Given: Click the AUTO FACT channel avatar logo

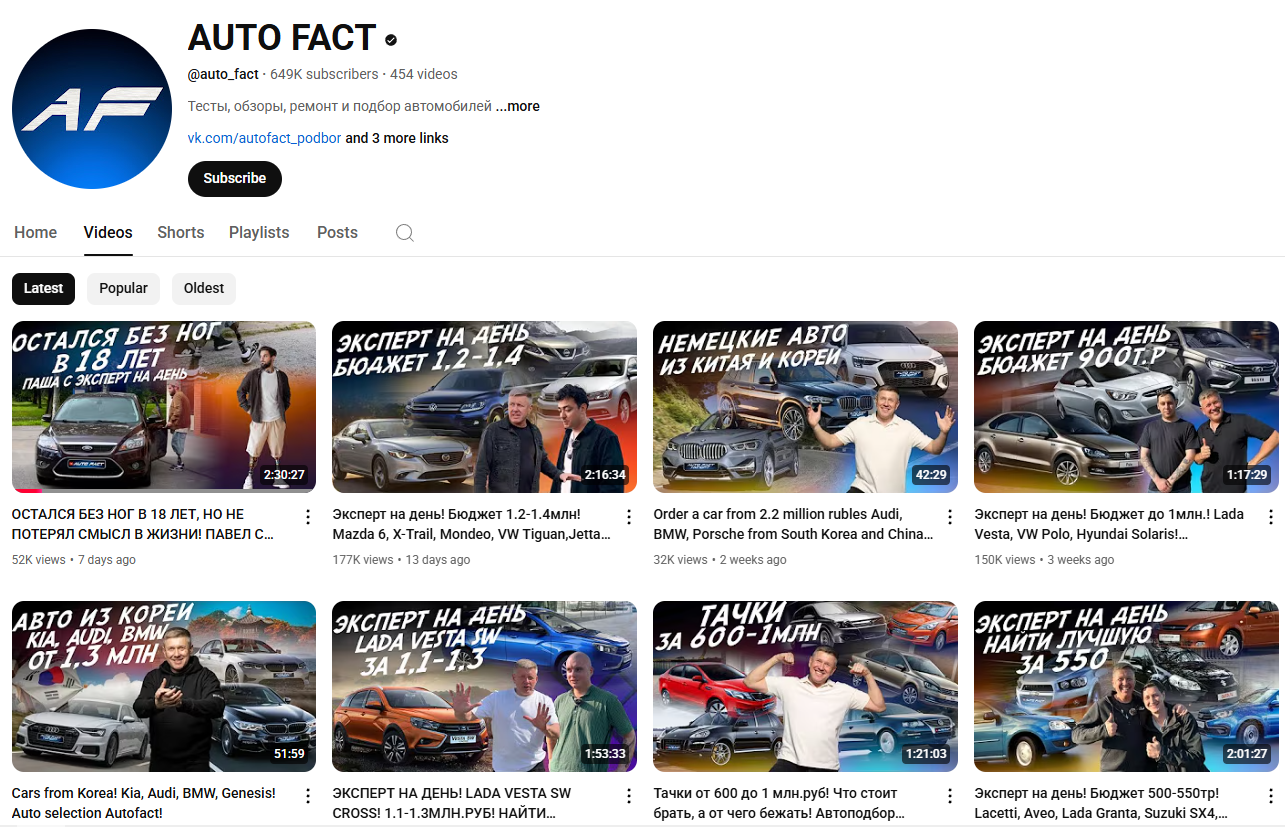Looking at the screenshot, I should pos(91,108).
